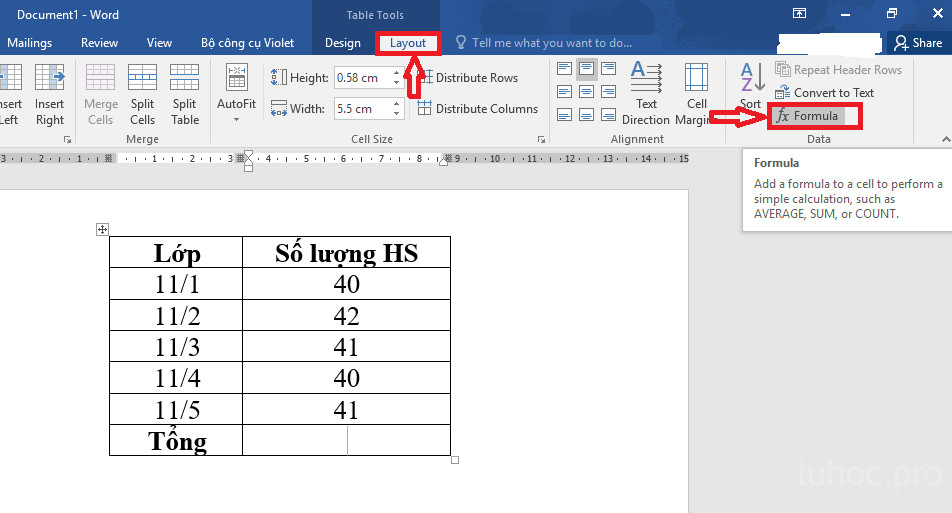Click the empty Tổng total cell

point(346,440)
